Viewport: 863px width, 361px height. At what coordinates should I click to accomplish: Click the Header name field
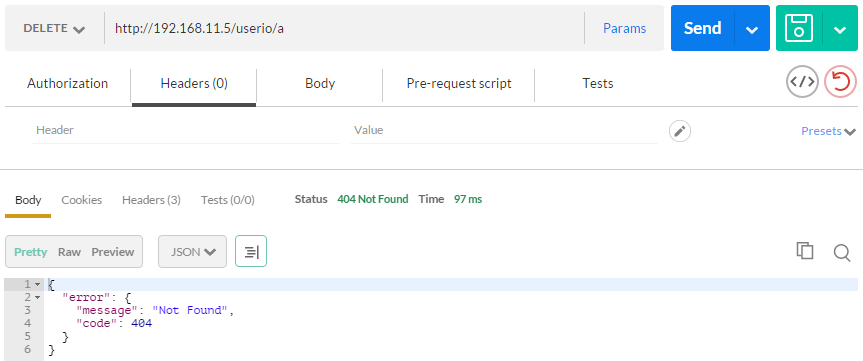pyautogui.click(x=186, y=131)
